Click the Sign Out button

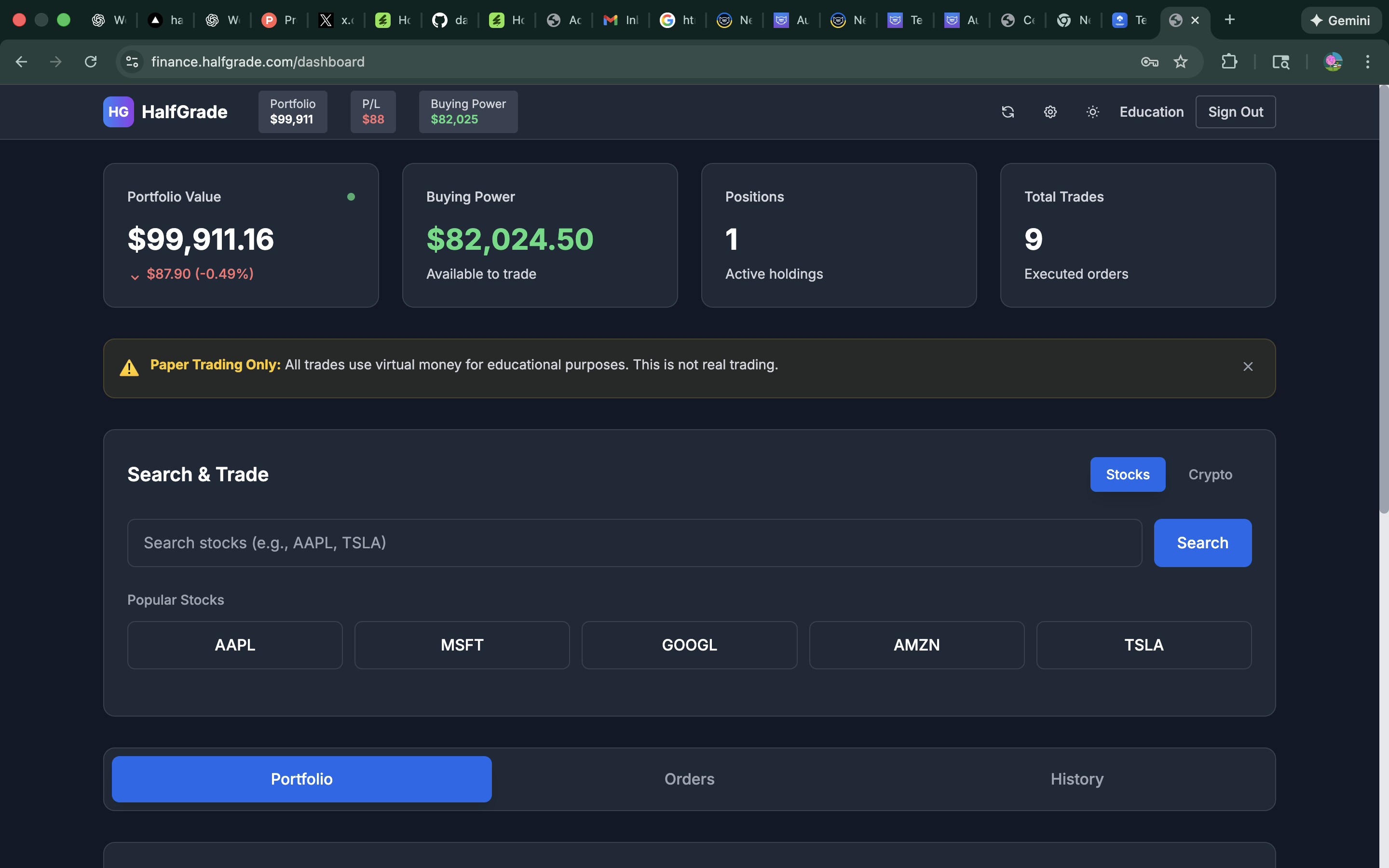(x=1235, y=111)
